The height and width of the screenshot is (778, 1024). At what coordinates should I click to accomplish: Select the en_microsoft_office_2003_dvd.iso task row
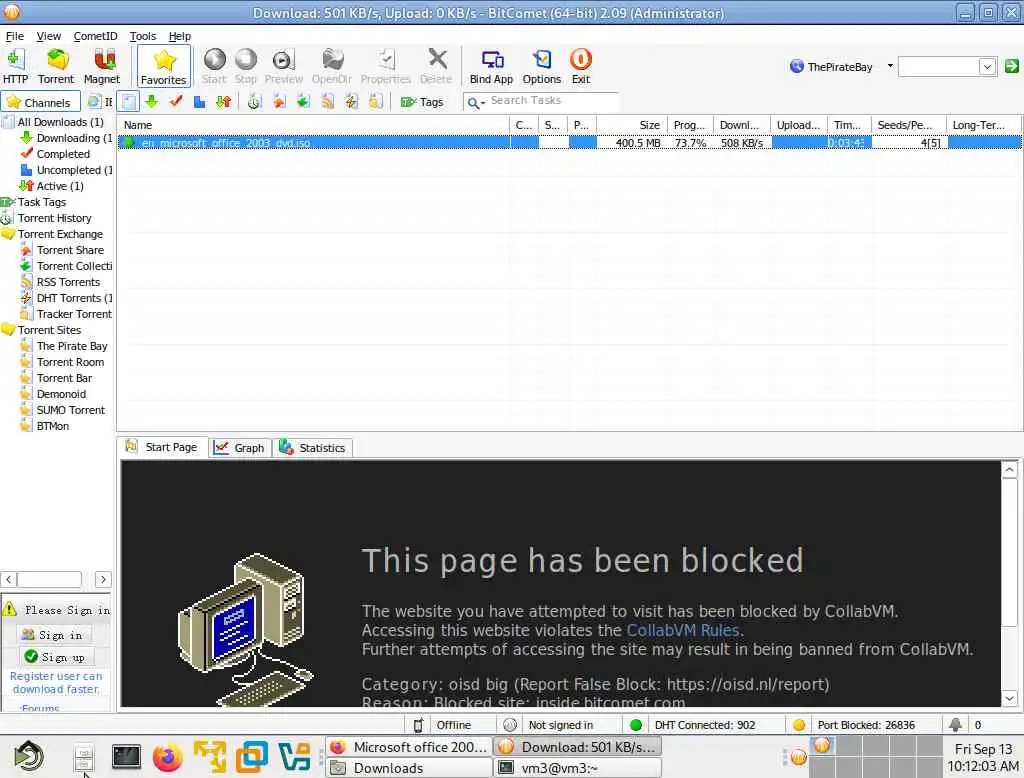tap(569, 142)
